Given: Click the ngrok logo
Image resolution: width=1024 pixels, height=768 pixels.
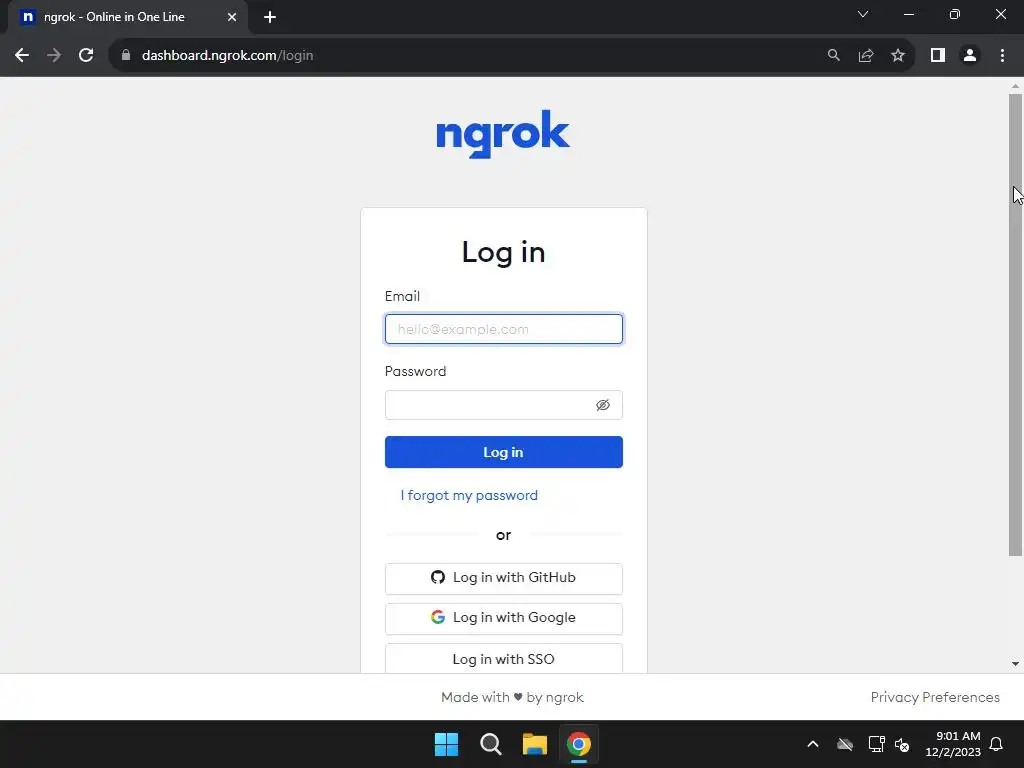Looking at the screenshot, I should 503,134.
